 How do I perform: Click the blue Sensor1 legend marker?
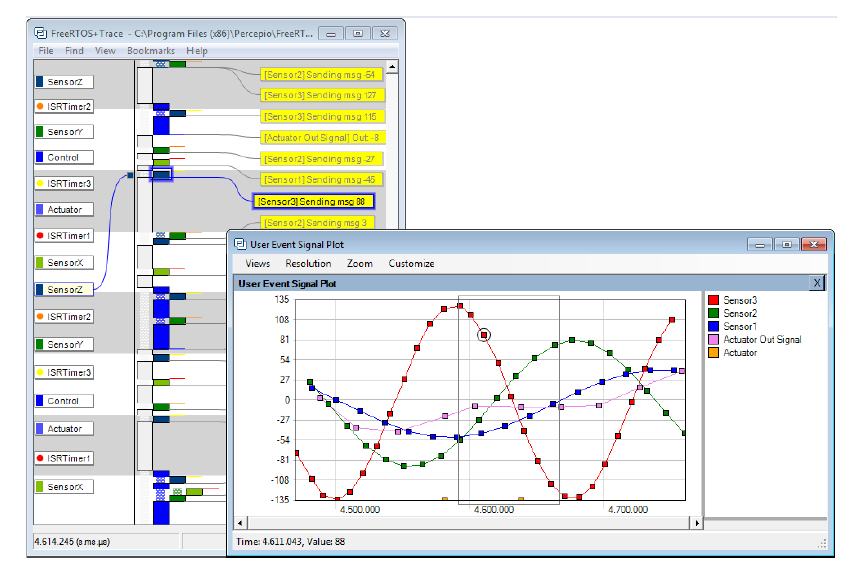click(713, 326)
